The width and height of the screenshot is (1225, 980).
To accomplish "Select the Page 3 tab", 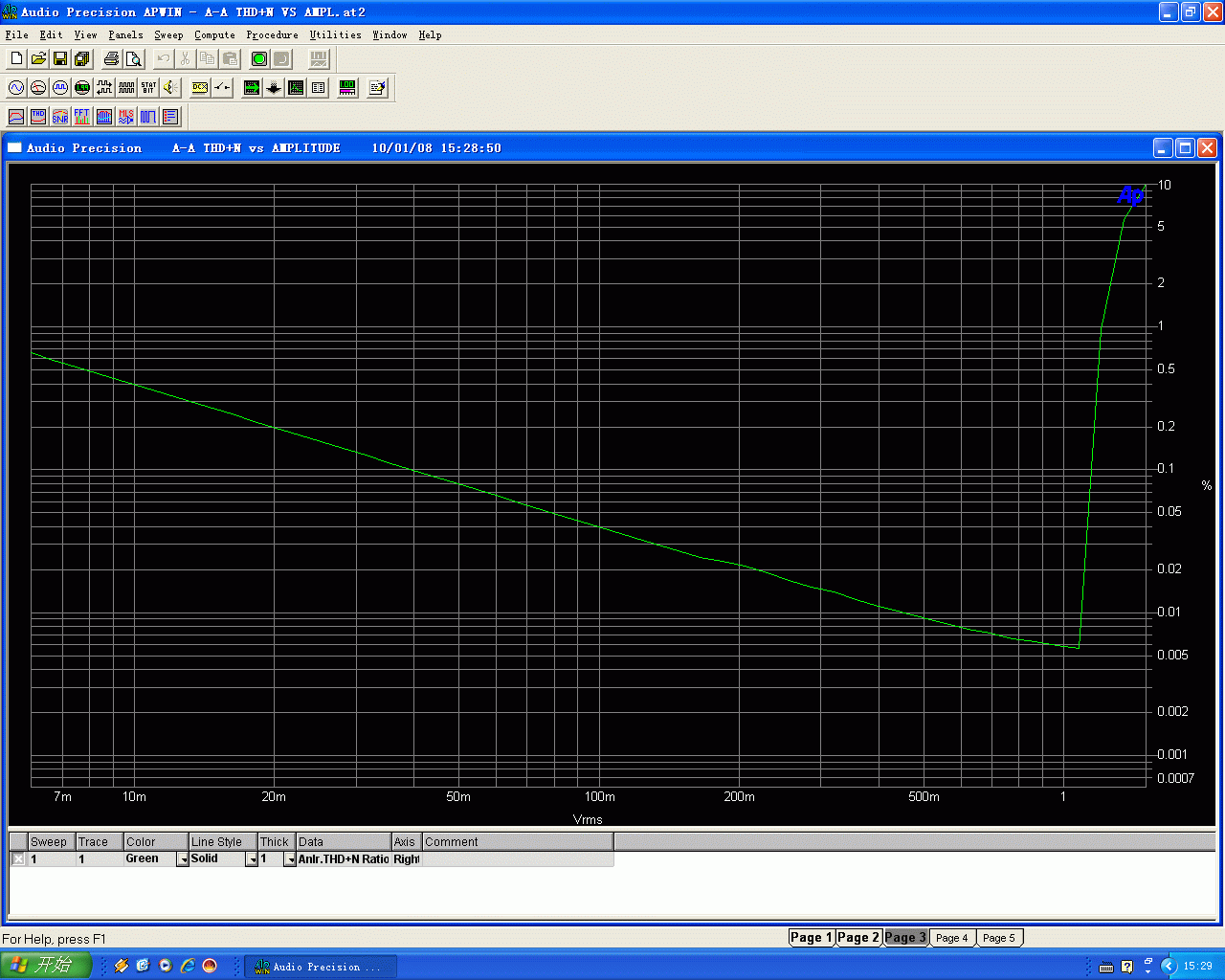I will [904, 938].
